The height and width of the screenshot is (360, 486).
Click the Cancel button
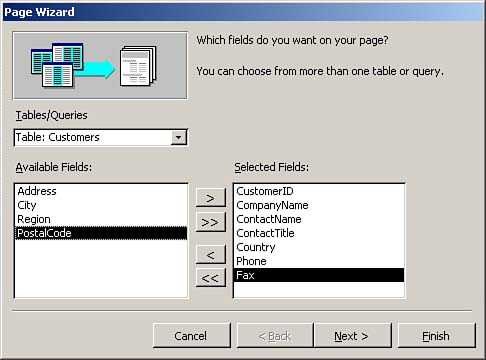(x=191, y=335)
